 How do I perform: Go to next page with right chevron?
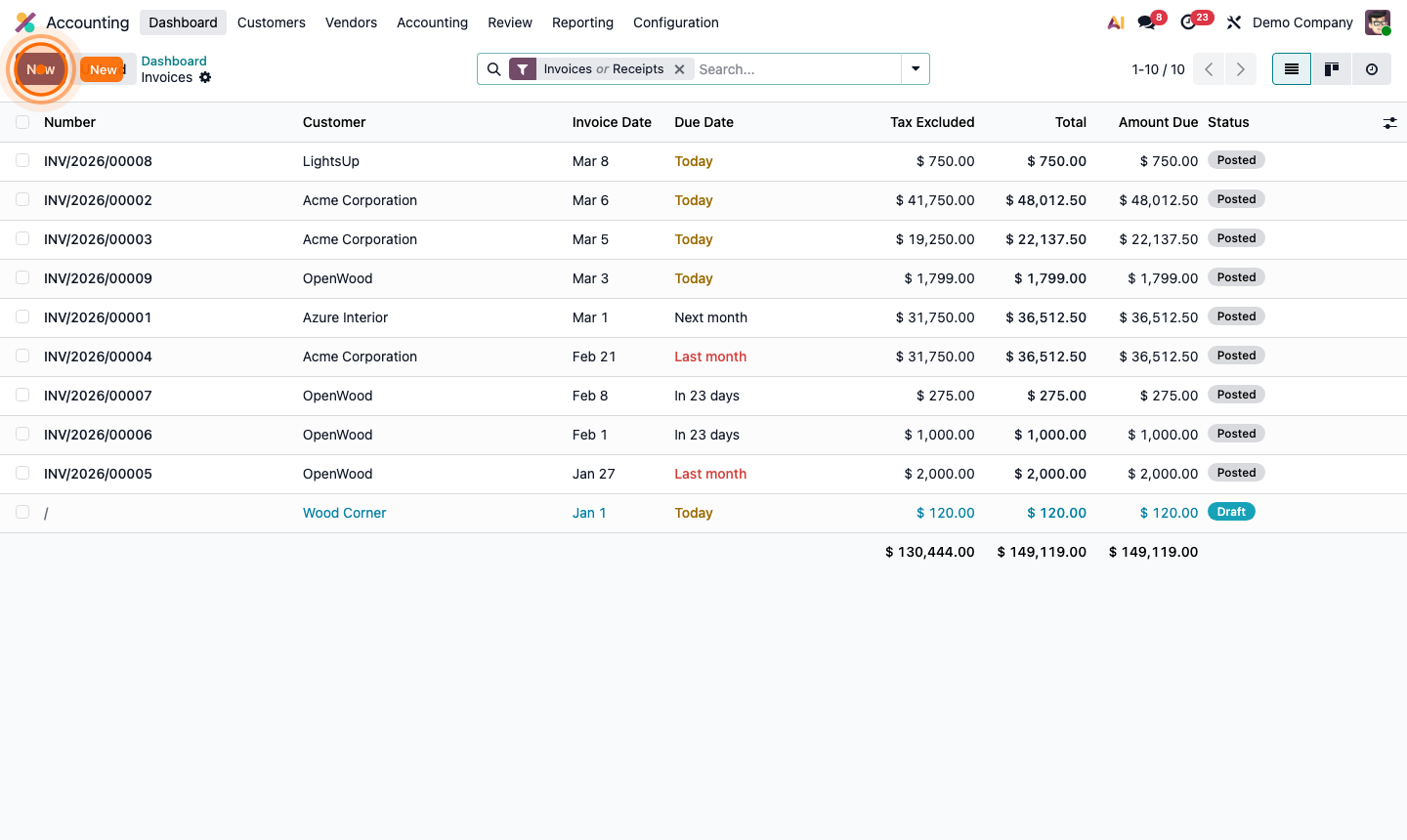1240,68
